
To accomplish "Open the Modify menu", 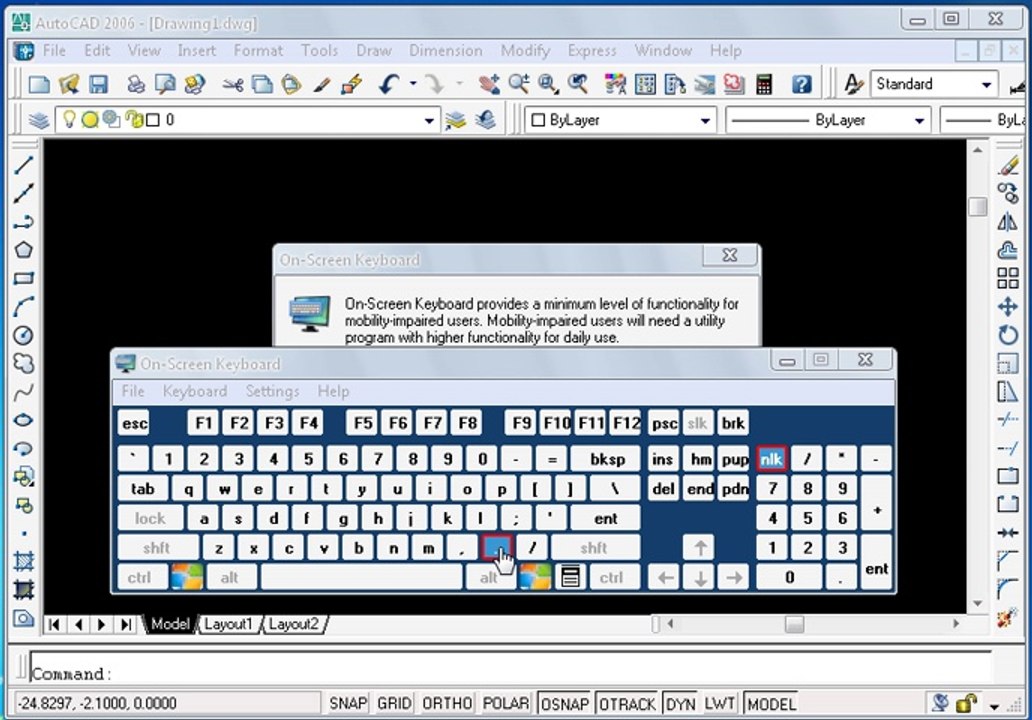I will coord(525,51).
